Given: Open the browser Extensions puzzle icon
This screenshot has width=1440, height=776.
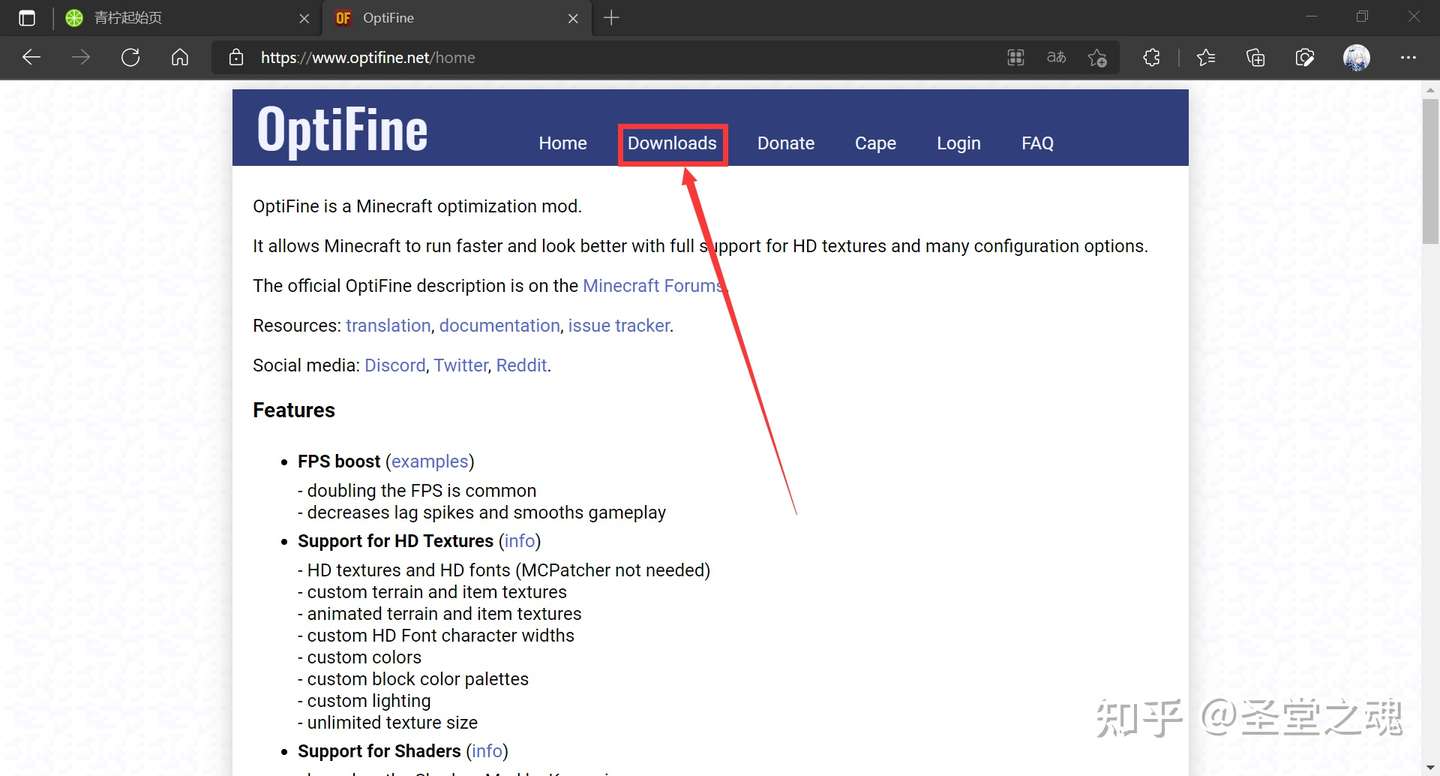Looking at the screenshot, I should pos(1151,57).
